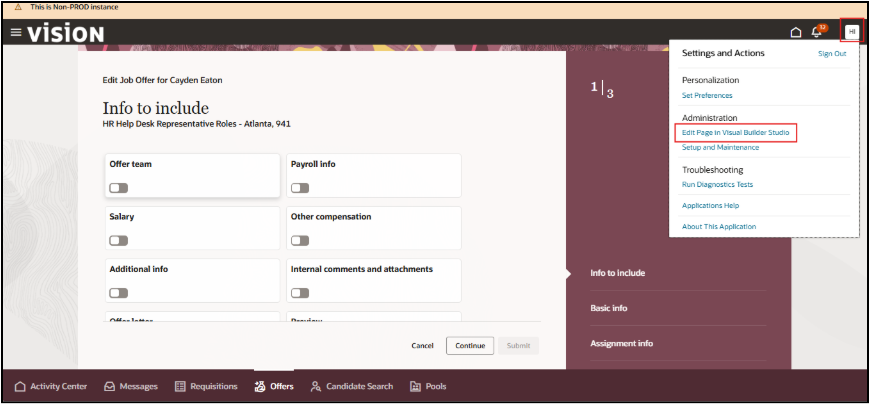
Task: Open the Pools tab
Action: click(428, 386)
